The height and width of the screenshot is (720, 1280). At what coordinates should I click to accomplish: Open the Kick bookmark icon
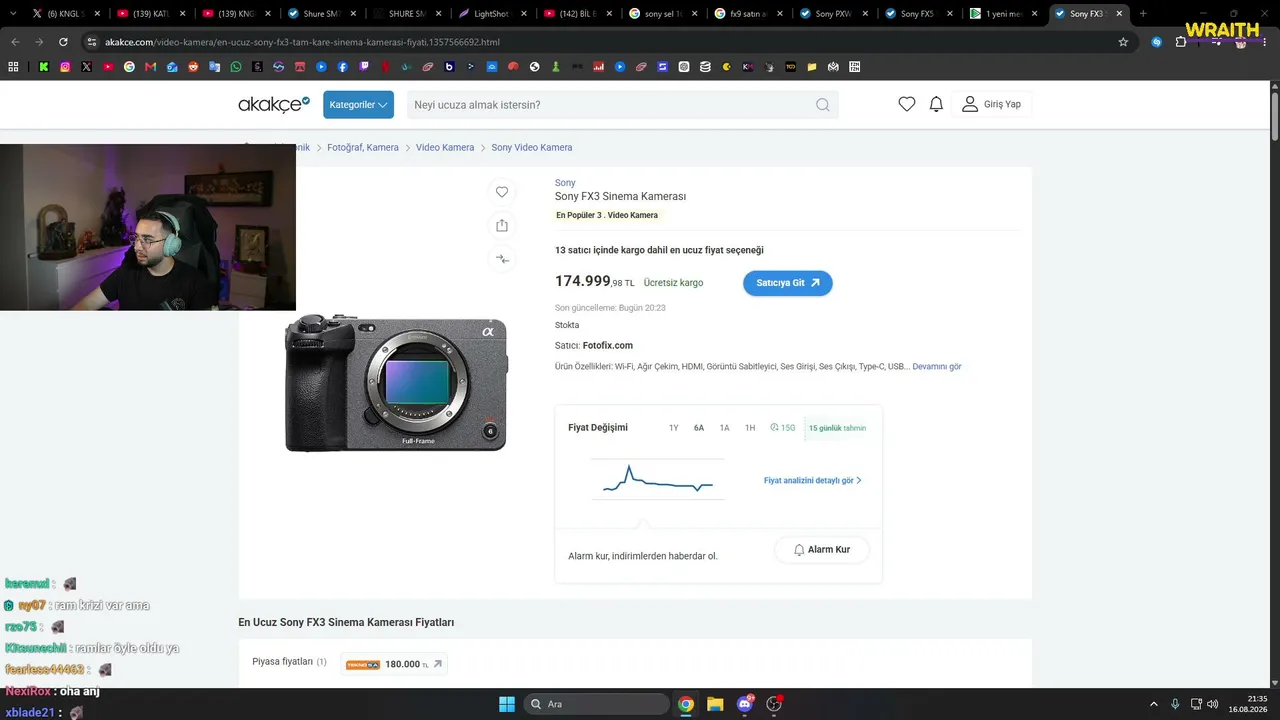pos(43,67)
